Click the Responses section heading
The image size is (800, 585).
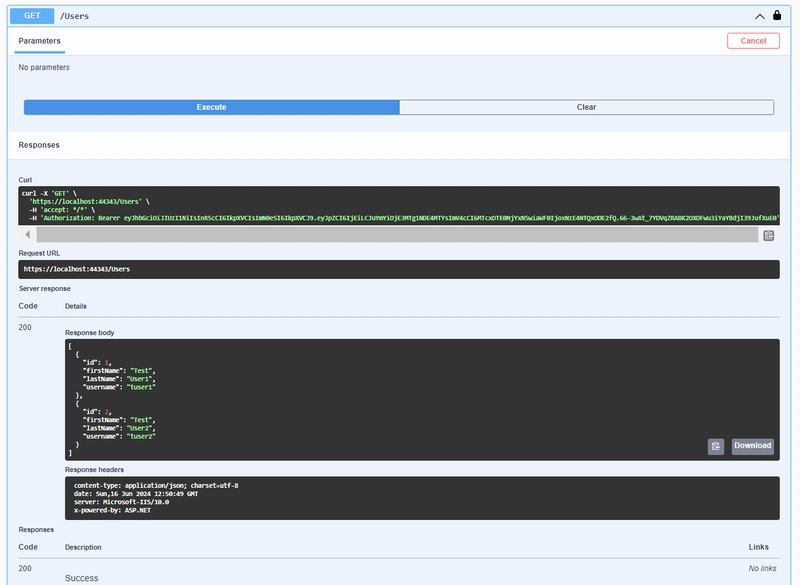(x=39, y=145)
